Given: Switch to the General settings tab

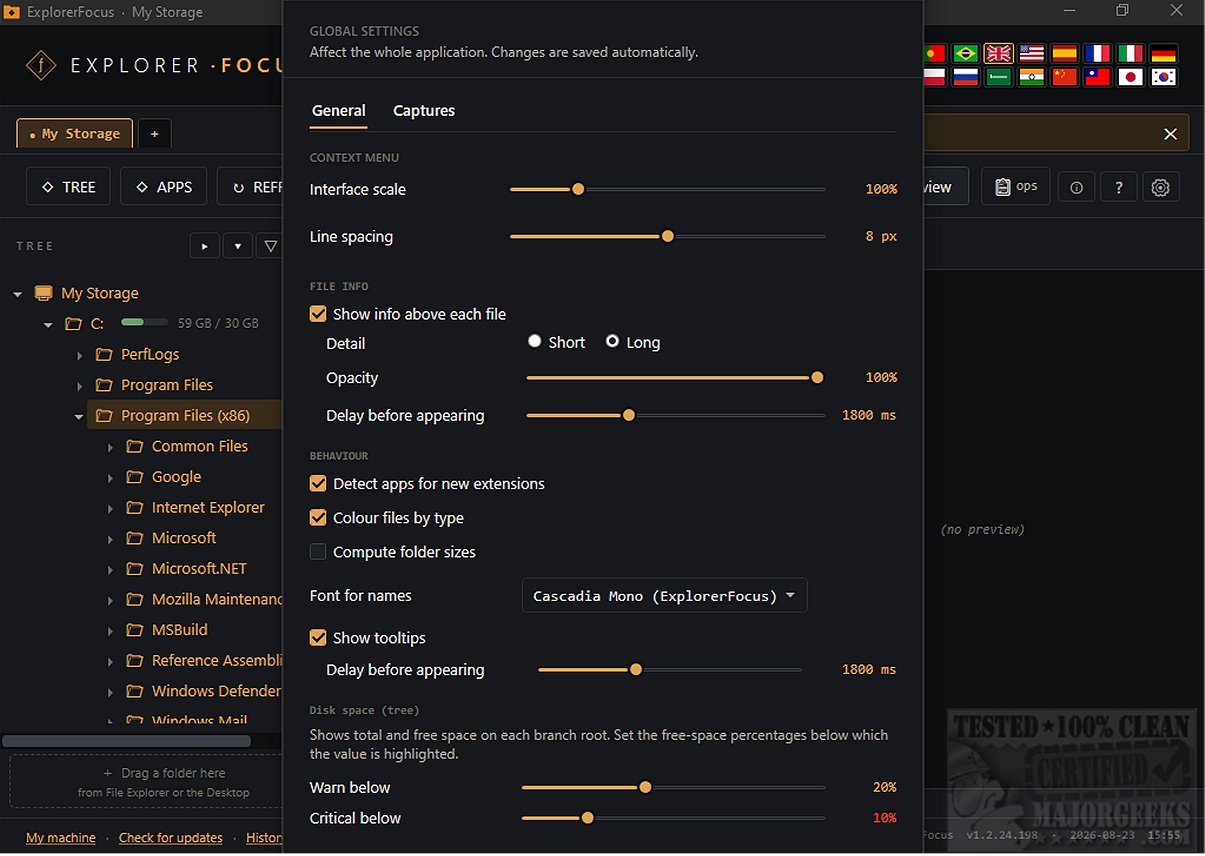Looking at the screenshot, I should tap(339, 111).
